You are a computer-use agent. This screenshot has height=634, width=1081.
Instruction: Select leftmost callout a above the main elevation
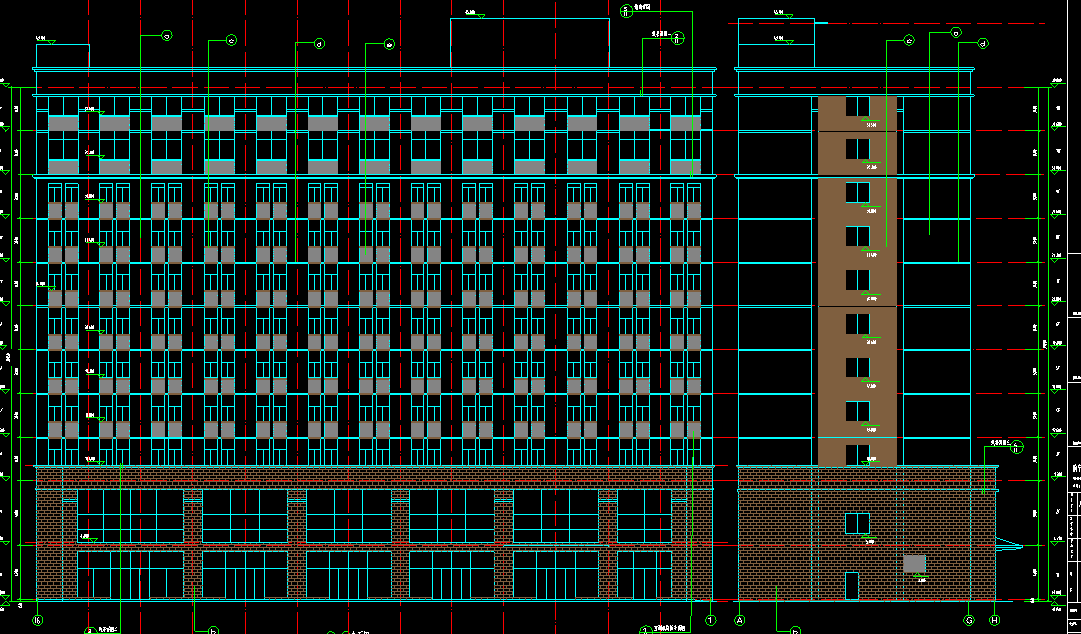click(x=166, y=35)
